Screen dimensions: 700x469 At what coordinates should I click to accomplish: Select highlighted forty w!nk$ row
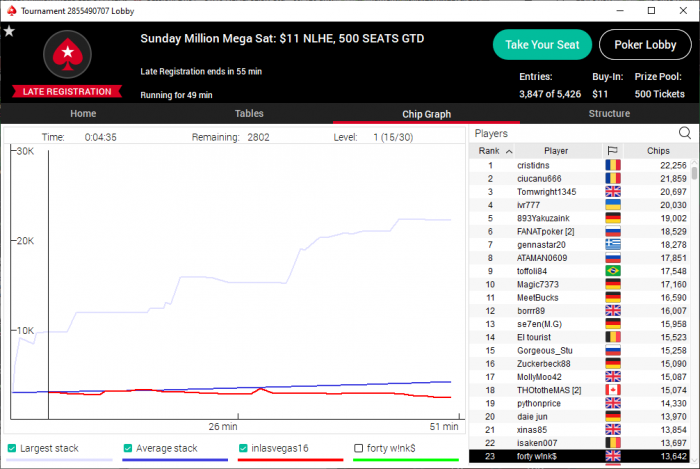point(579,456)
